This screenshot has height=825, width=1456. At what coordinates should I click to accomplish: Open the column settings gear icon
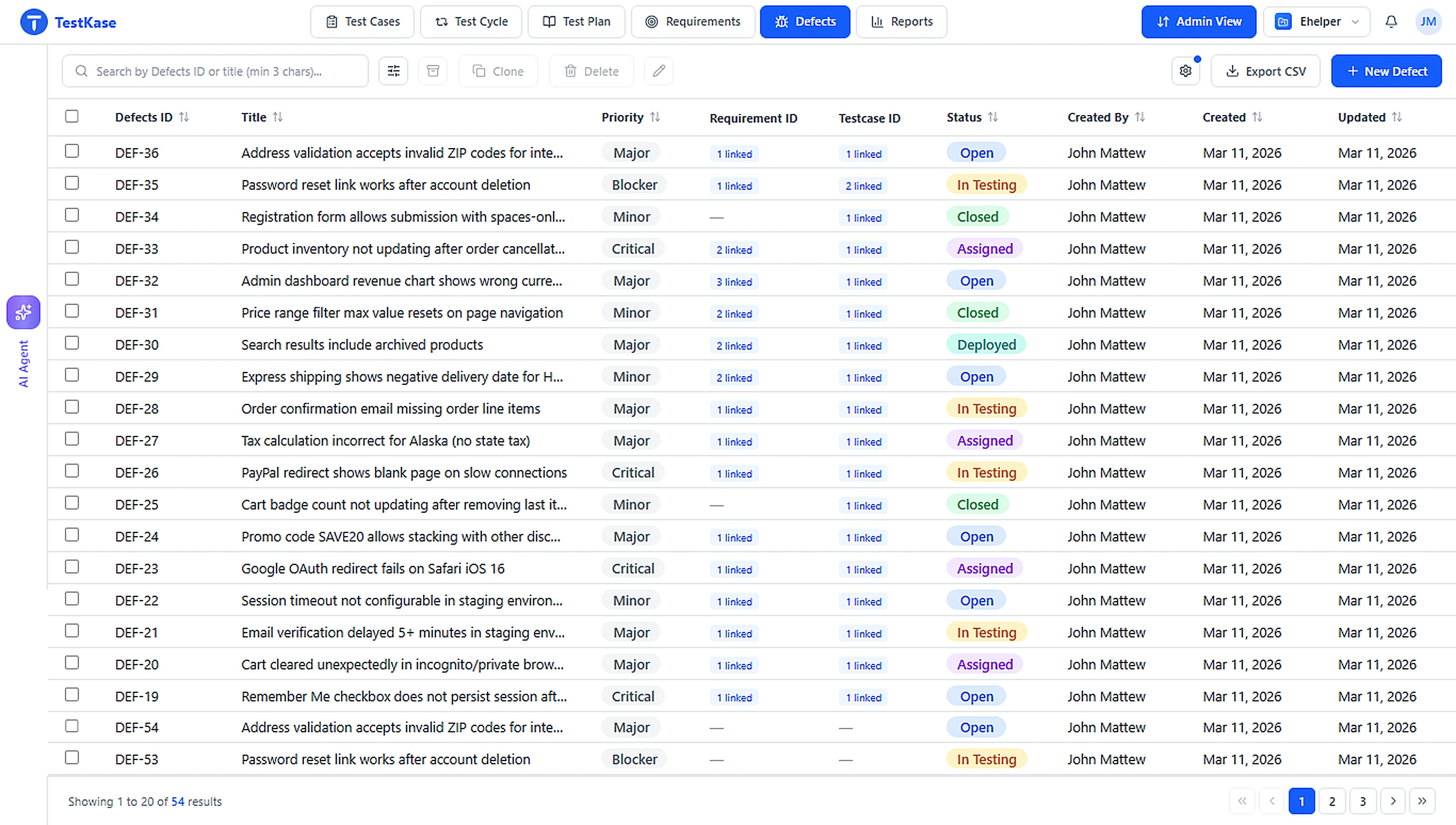(x=1186, y=71)
